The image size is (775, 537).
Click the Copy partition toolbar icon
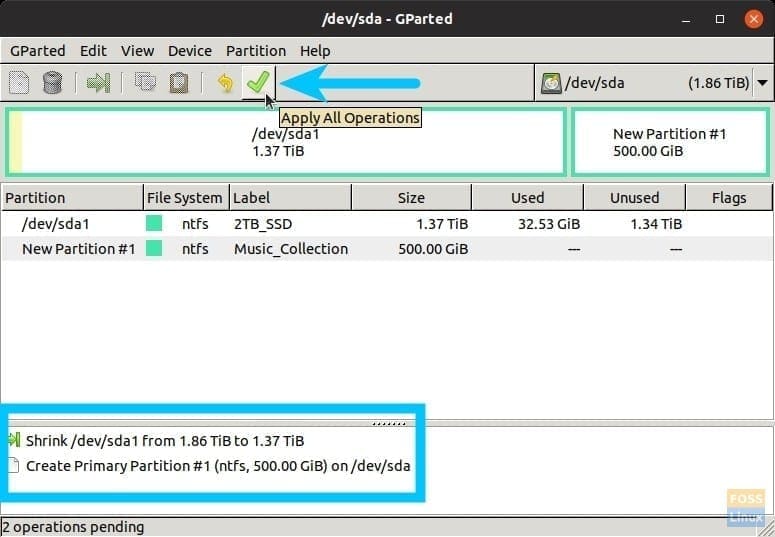145,83
